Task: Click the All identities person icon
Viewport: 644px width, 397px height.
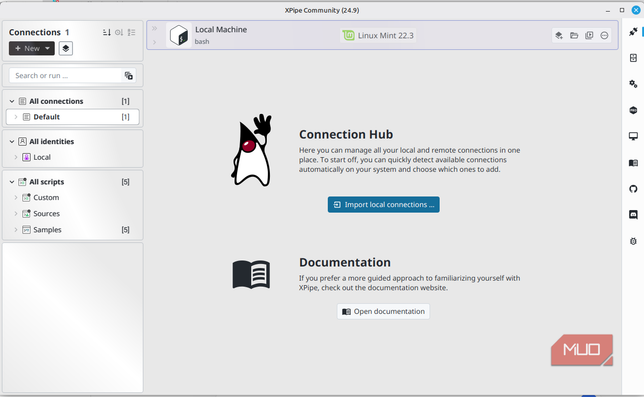Action: click(23, 141)
